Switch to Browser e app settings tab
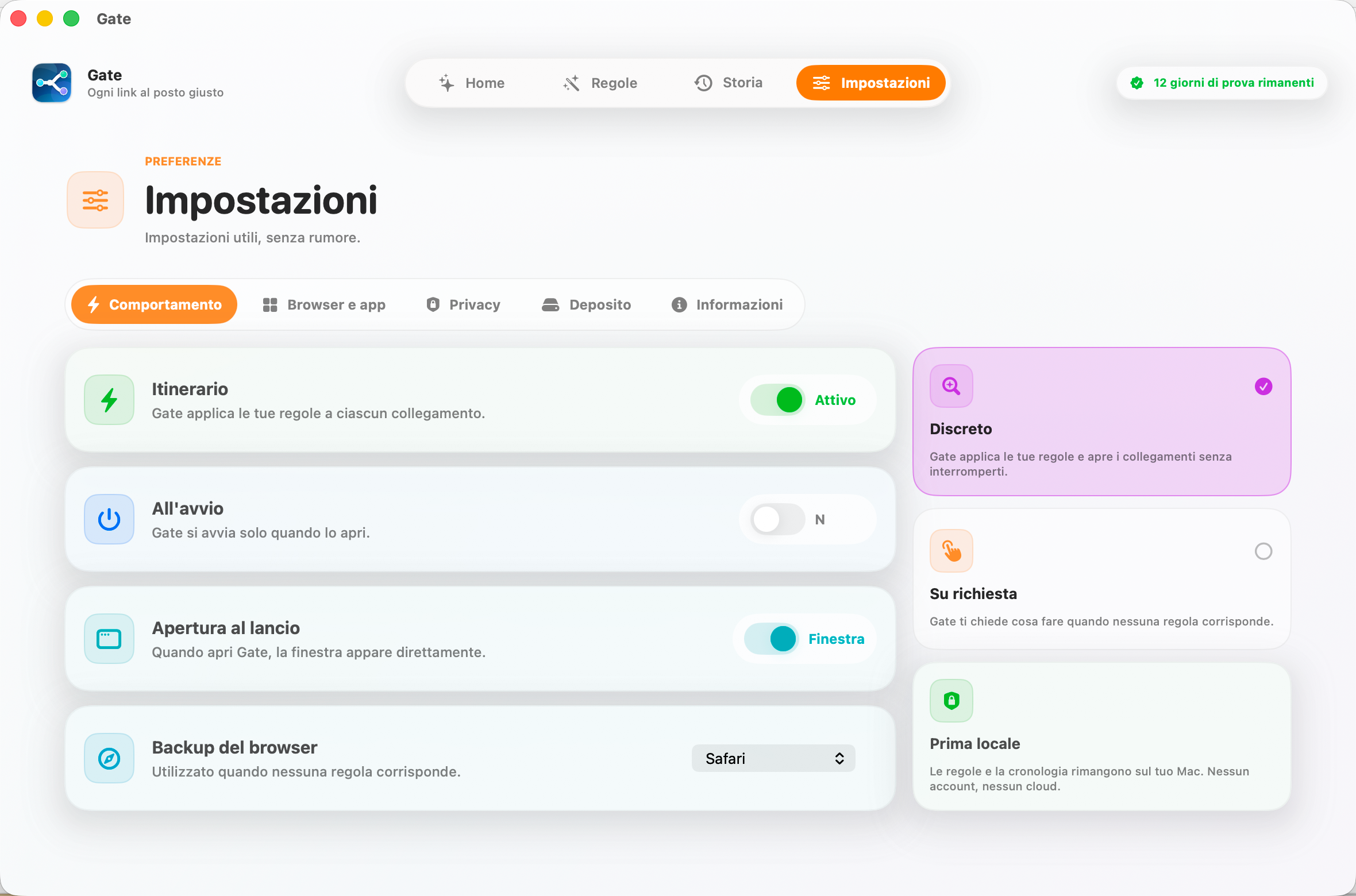 [324, 305]
